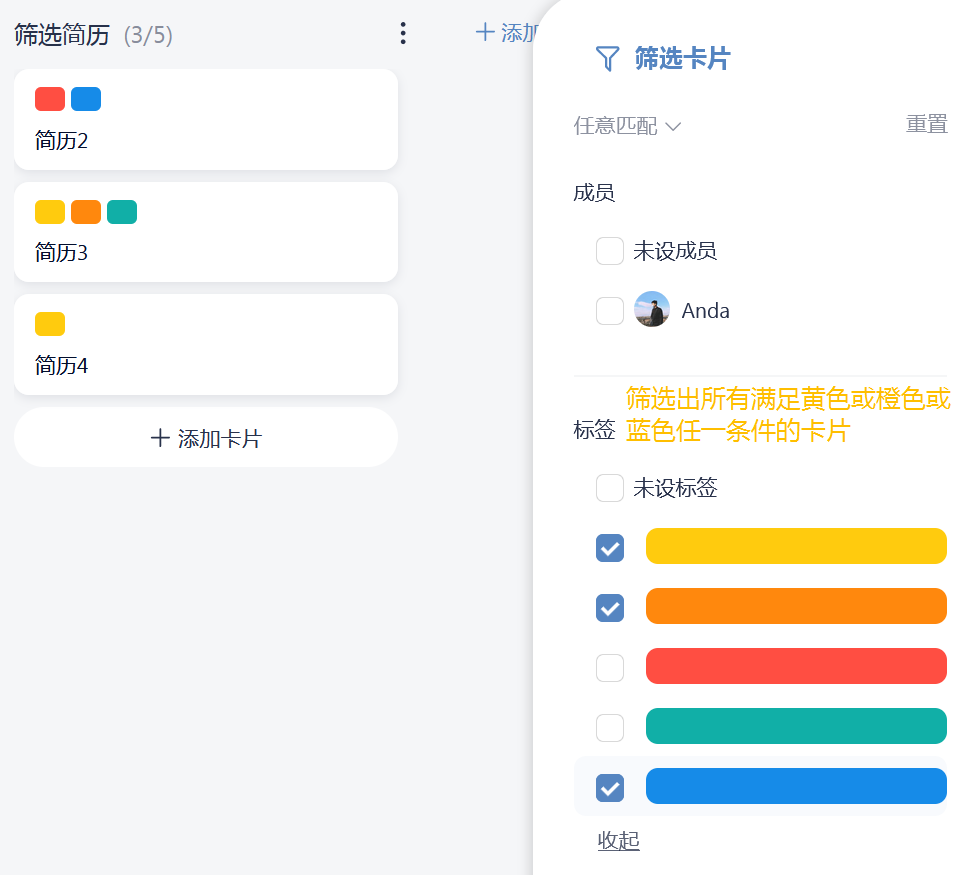Click Anda's member avatar
The width and height of the screenshot is (966, 875).
(652, 310)
